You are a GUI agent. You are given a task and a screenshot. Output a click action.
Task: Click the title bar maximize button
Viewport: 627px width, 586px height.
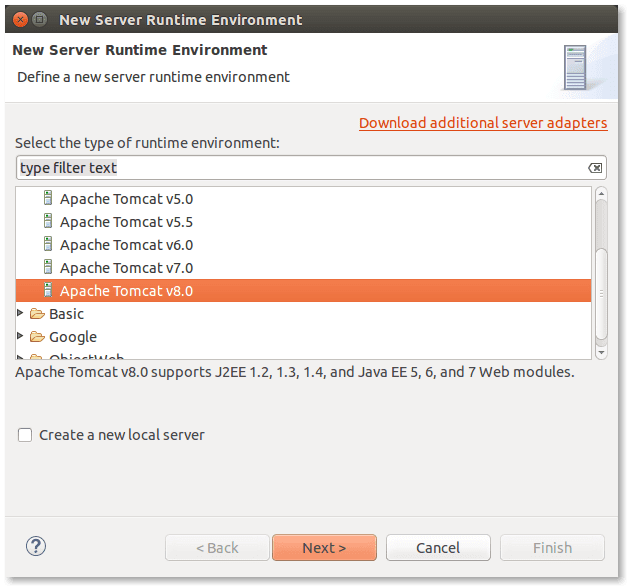[39, 19]
